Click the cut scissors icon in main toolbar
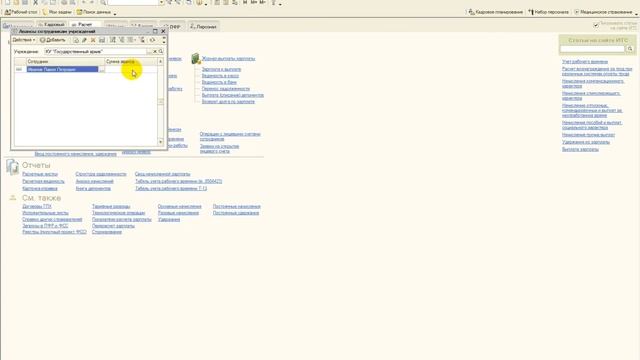This screenshot has width=640, height=360. point(36,2)
